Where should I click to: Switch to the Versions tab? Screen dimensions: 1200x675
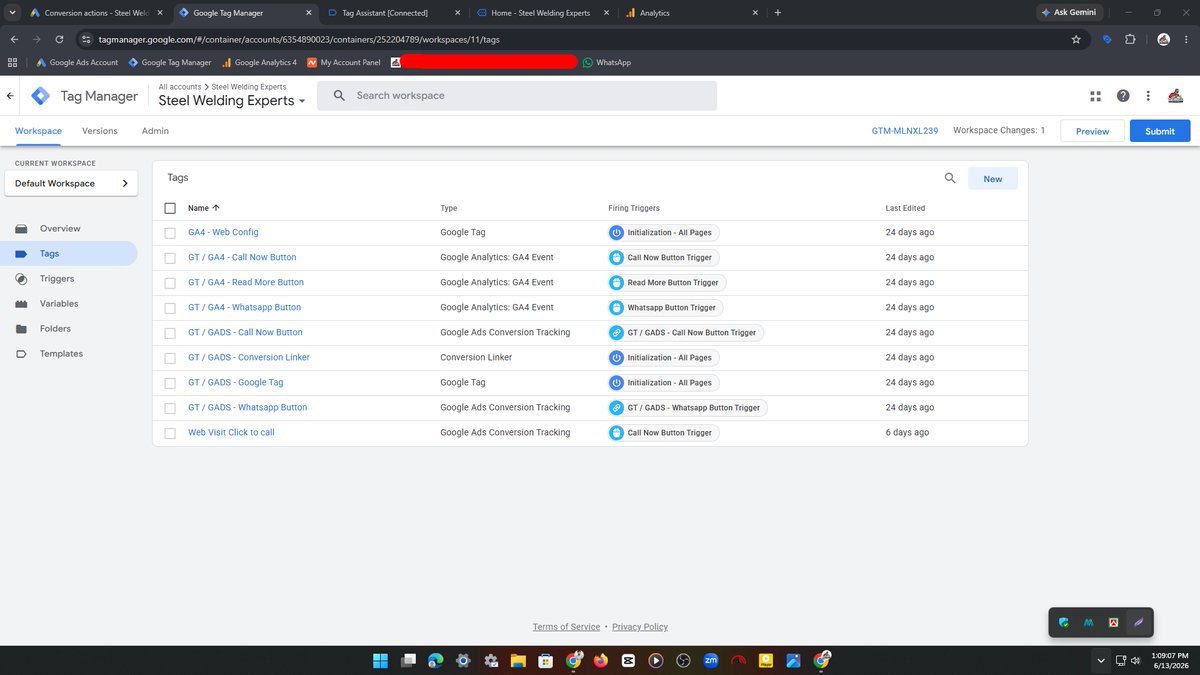point(100,131)
